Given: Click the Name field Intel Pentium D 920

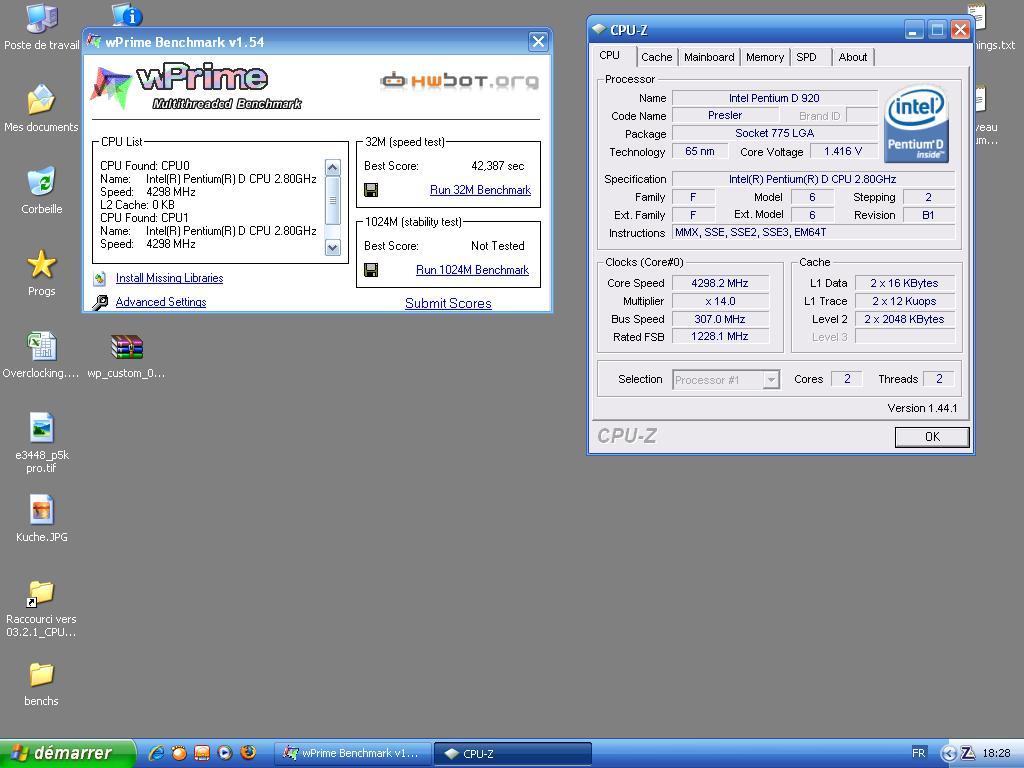Looking at the screenshot, I should tap(774, 98).
